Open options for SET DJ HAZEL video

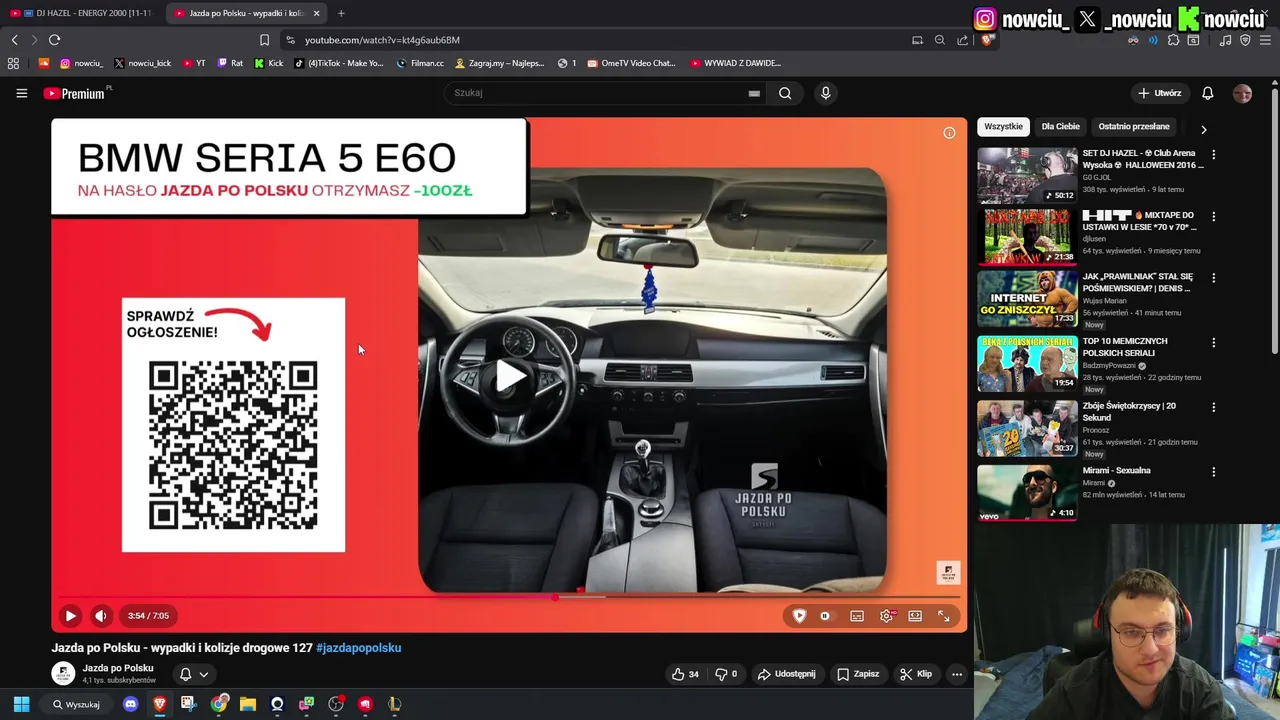pyautogui.click(x=1213, y=155)
